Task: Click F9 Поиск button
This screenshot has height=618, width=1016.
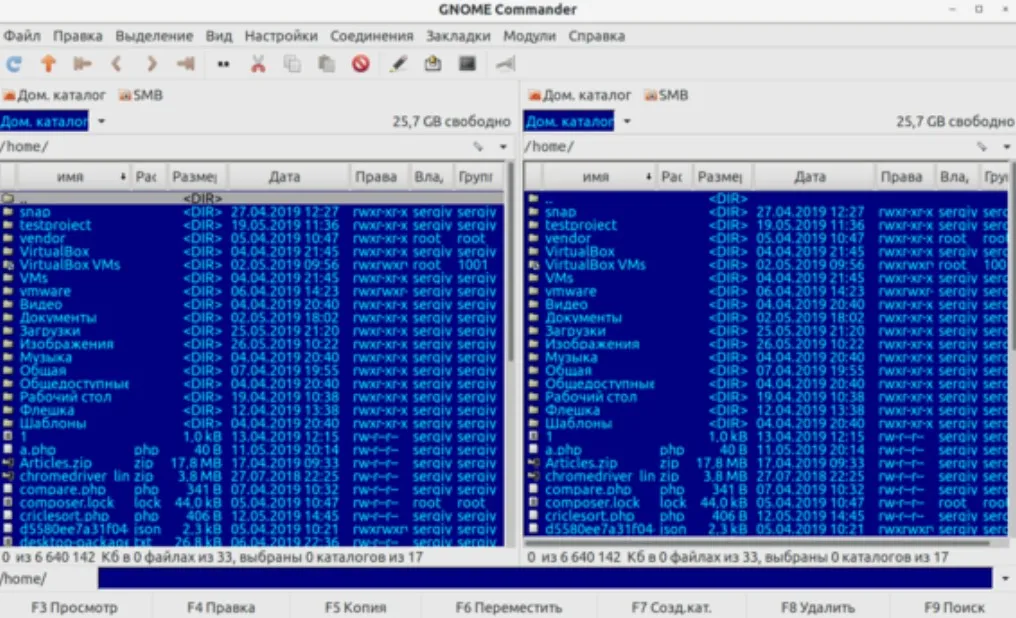Action: pyautogui.click(x=954, y=608)
